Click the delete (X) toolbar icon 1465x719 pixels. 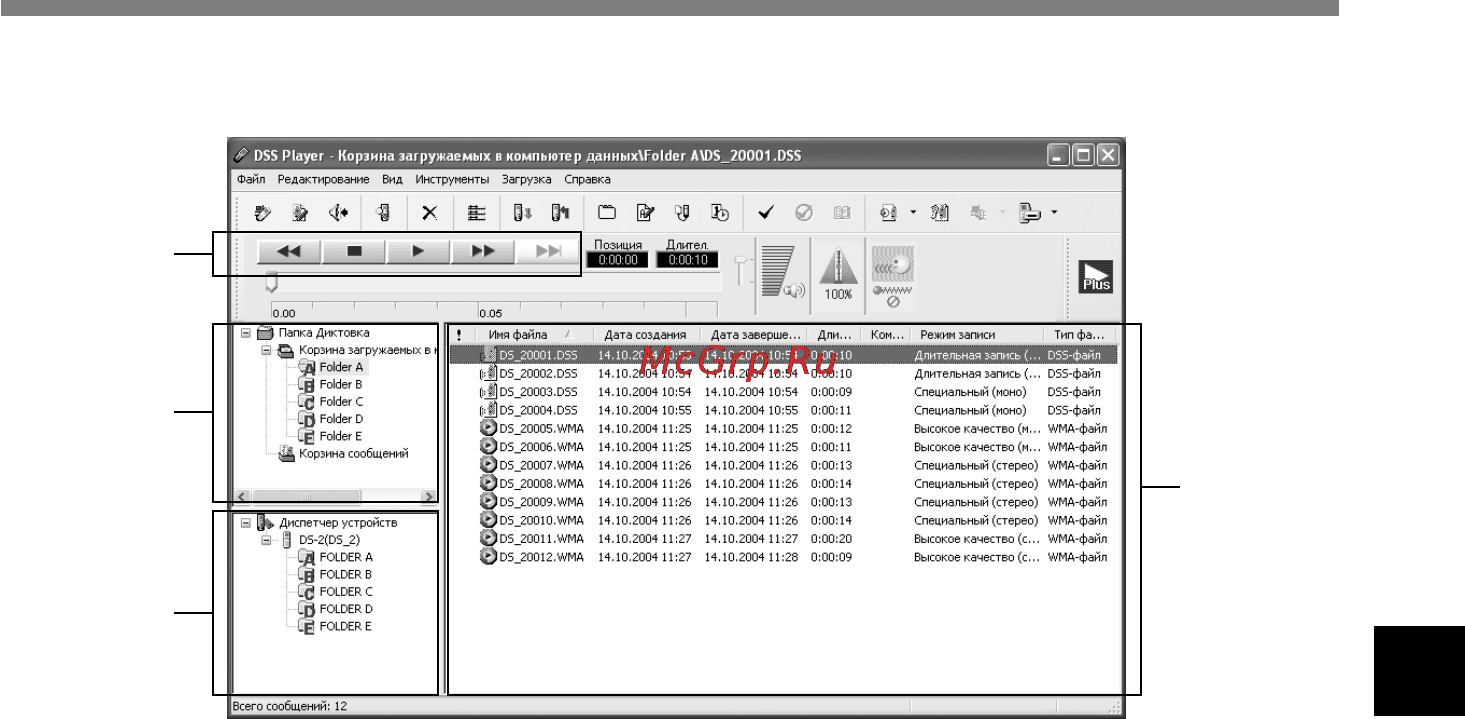pyautogui.click(x=428, y=212)
